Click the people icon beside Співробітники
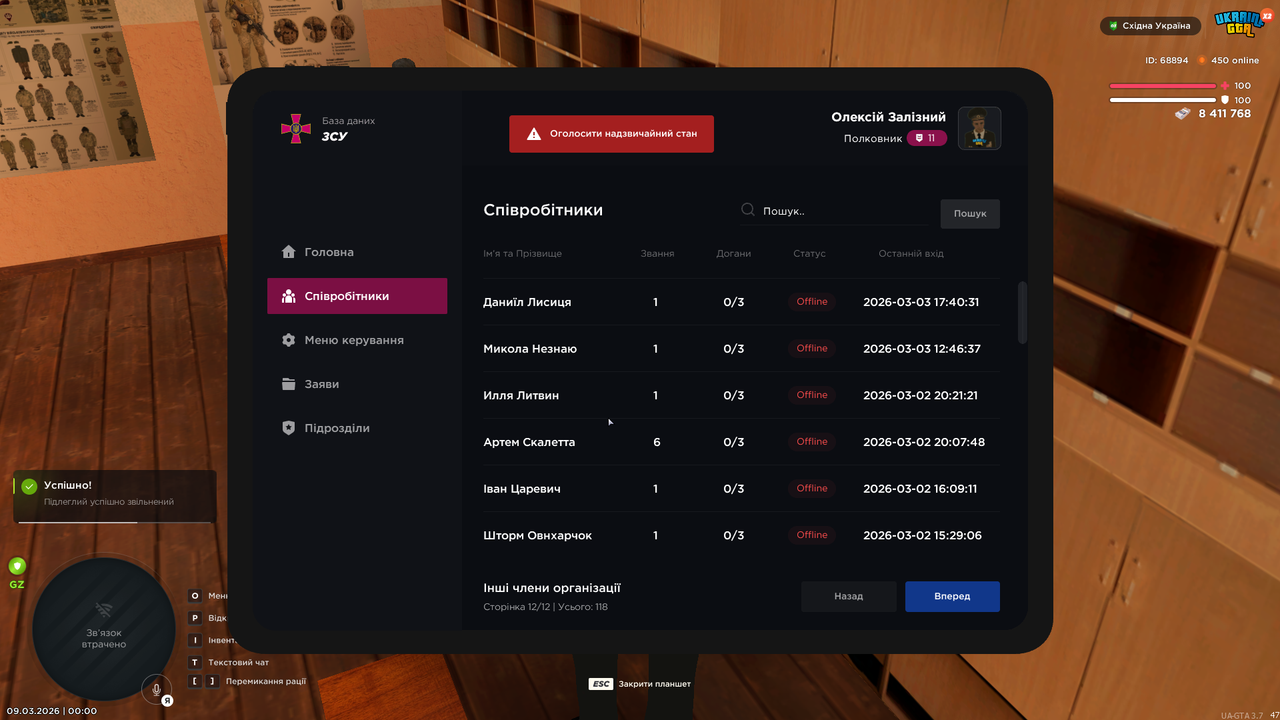Image resolution: width=1280 pixels, height=720 pixels. (x=289, y=296)
